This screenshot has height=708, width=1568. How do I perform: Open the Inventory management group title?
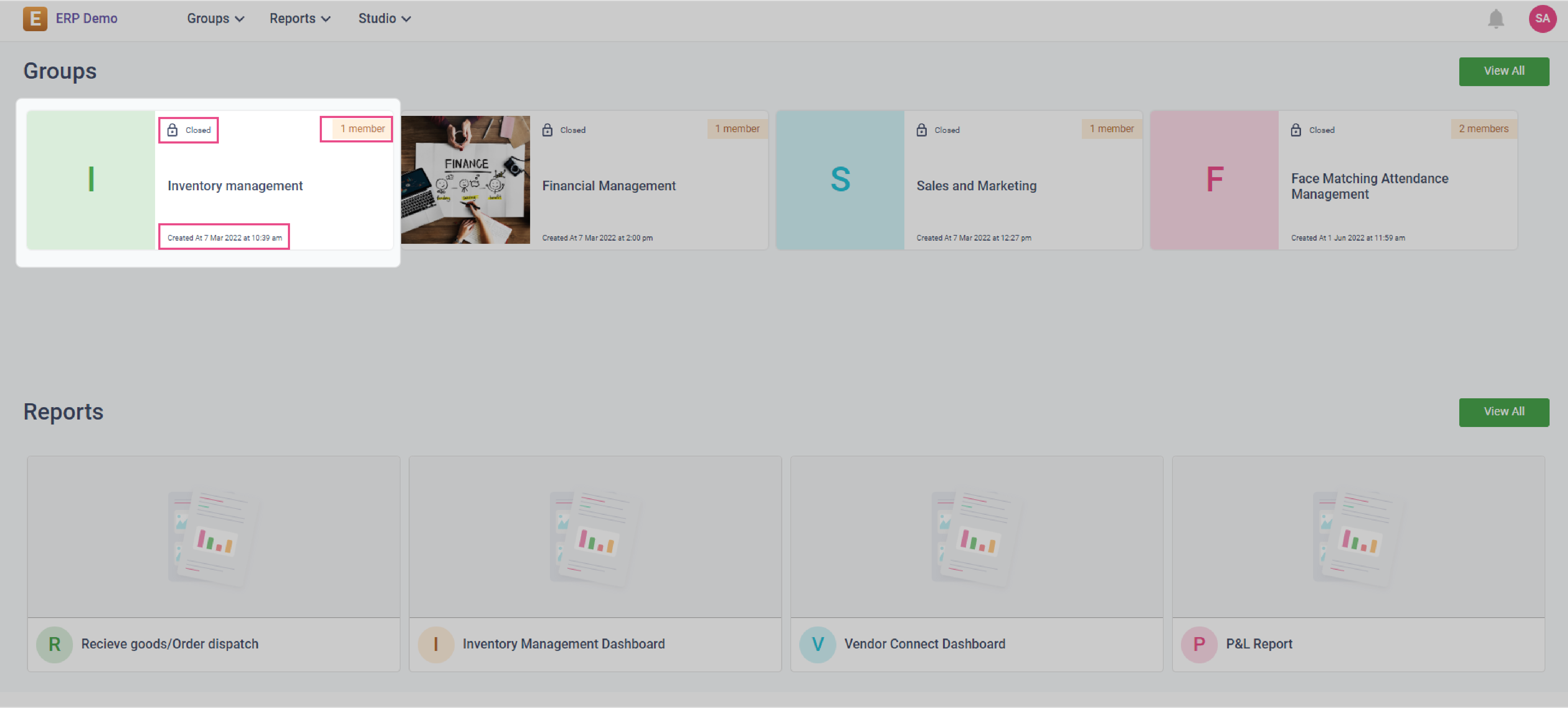tap(235, 186)
